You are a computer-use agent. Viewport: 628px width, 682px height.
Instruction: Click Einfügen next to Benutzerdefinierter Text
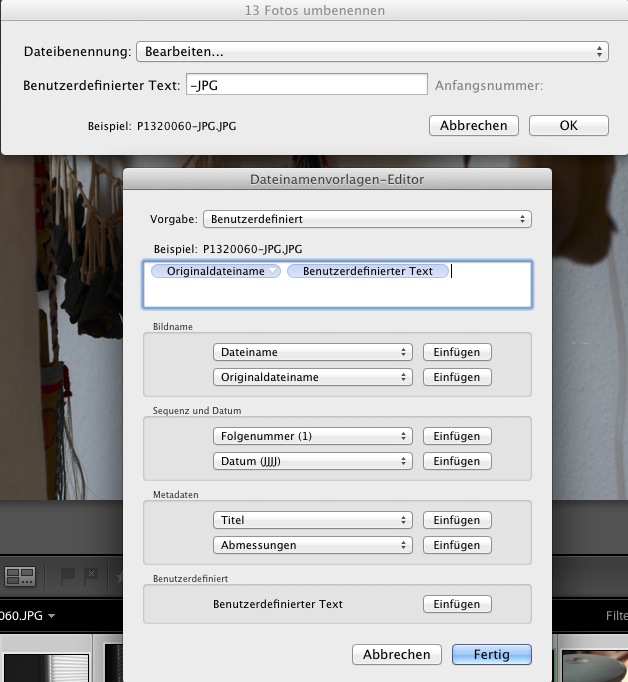pos(457,604)
